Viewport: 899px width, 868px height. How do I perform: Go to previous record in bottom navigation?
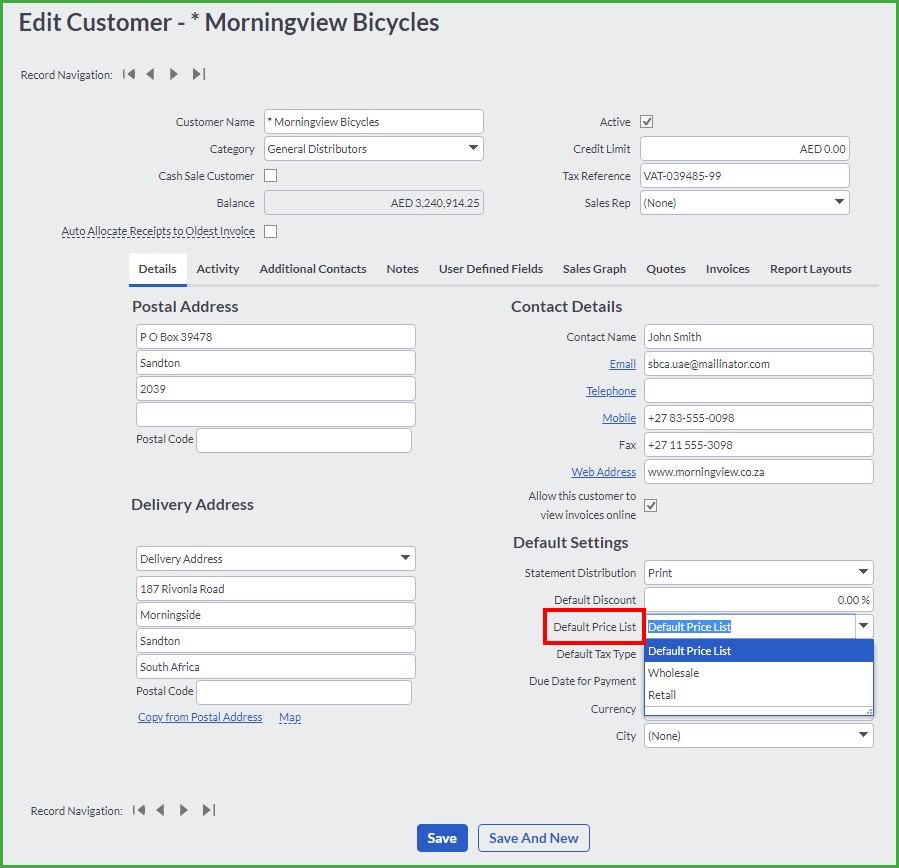[161, 810]
